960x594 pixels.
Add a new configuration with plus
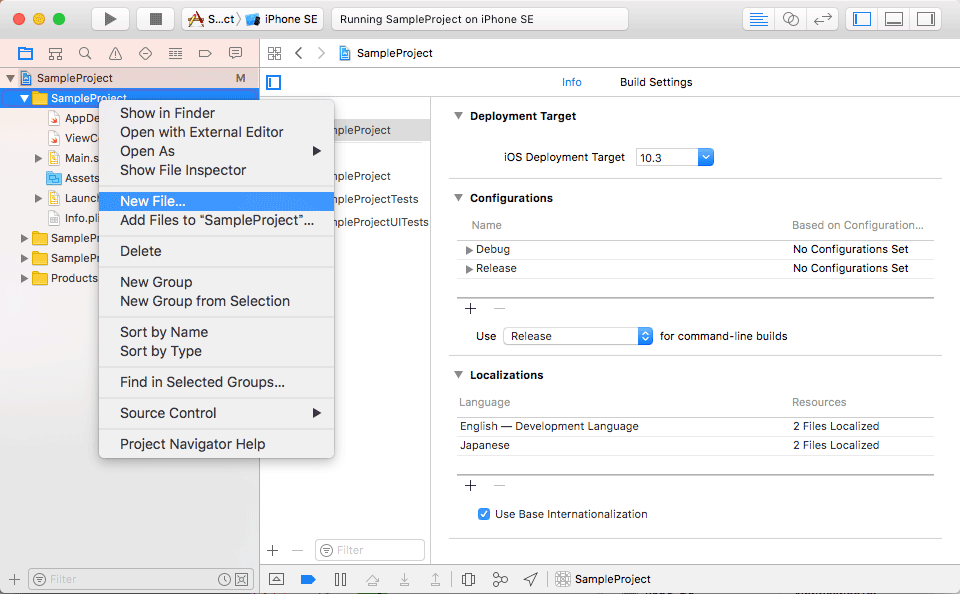470,309
